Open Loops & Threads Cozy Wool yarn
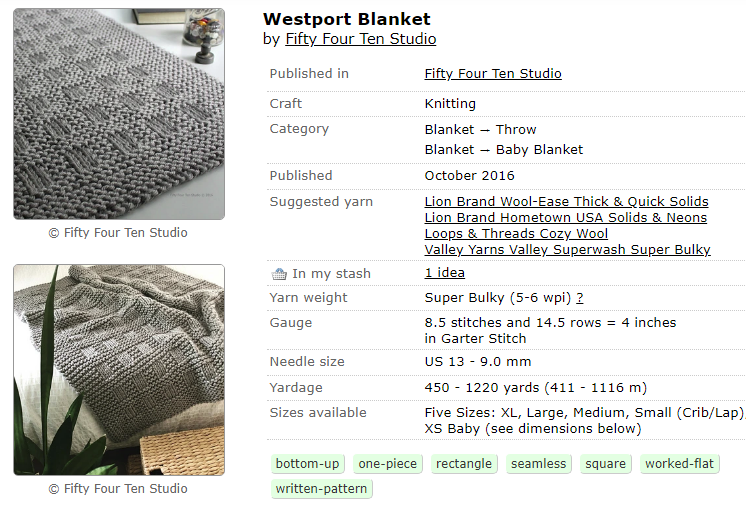Image resolution: width=746 pixels, height=509 pixels. (516, 234)
